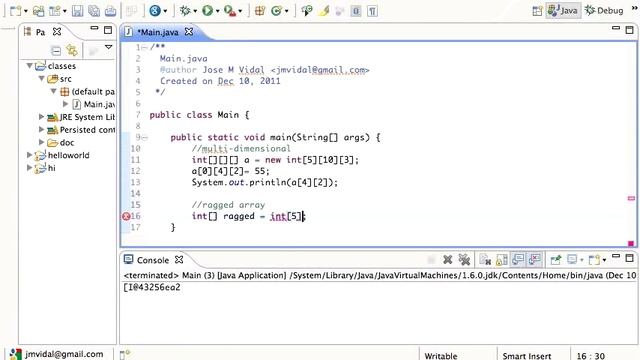Click Collapse All in Package Explorer
The width and height of the screenshot is (640, 360).
pos(56,50)
